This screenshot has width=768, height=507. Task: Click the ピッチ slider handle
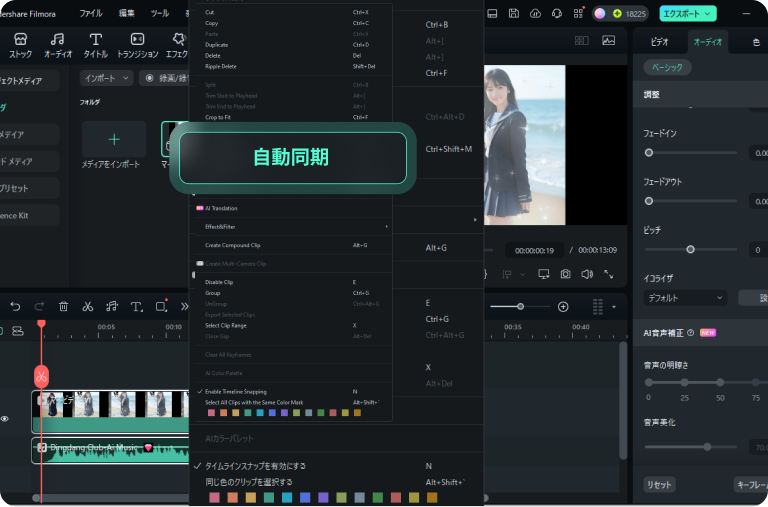690,249
